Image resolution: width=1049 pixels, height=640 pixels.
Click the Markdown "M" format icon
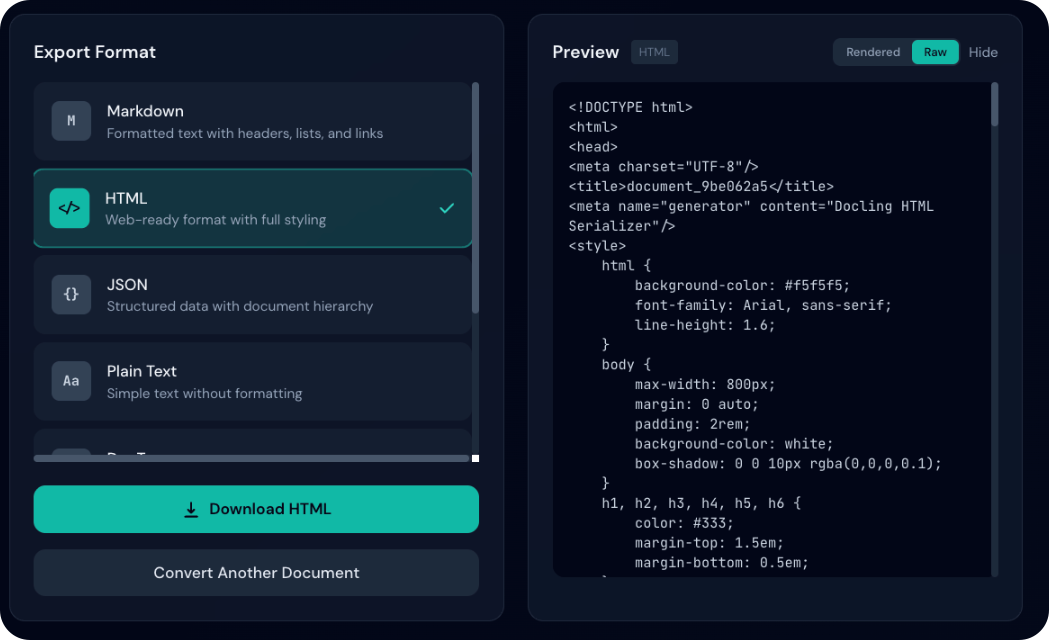coord(71,121)
